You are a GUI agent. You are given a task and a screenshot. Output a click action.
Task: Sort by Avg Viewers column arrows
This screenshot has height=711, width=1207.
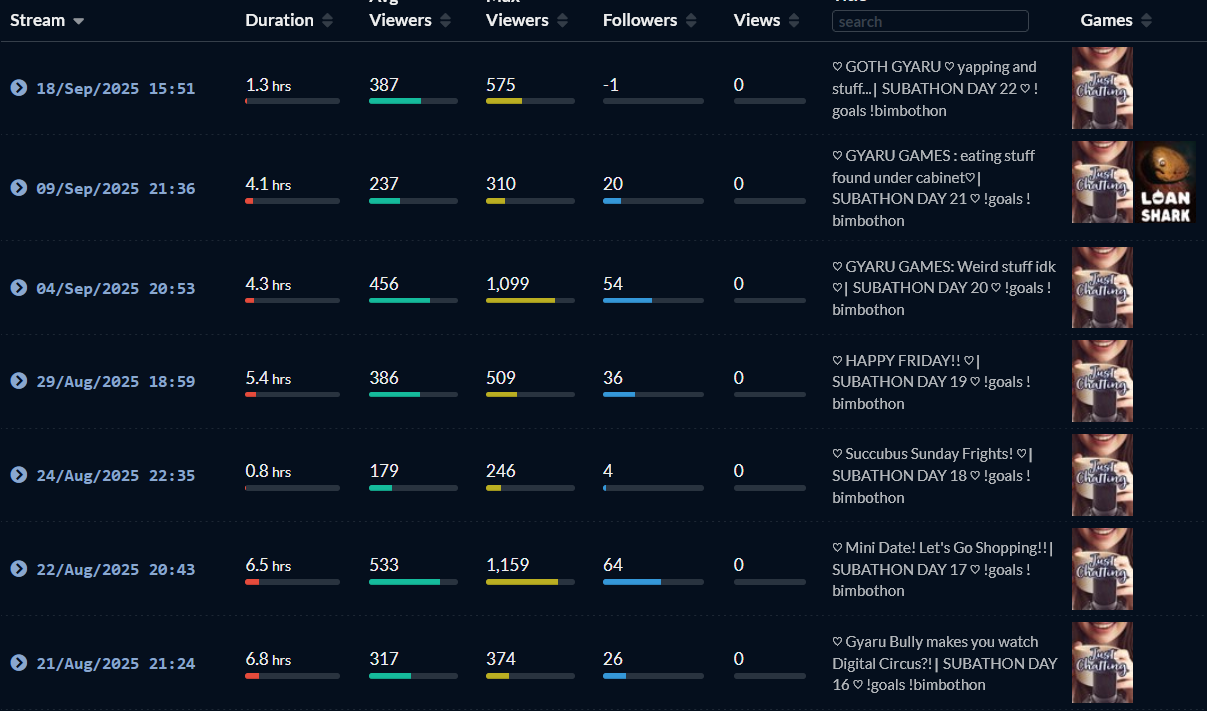(446, 20)
